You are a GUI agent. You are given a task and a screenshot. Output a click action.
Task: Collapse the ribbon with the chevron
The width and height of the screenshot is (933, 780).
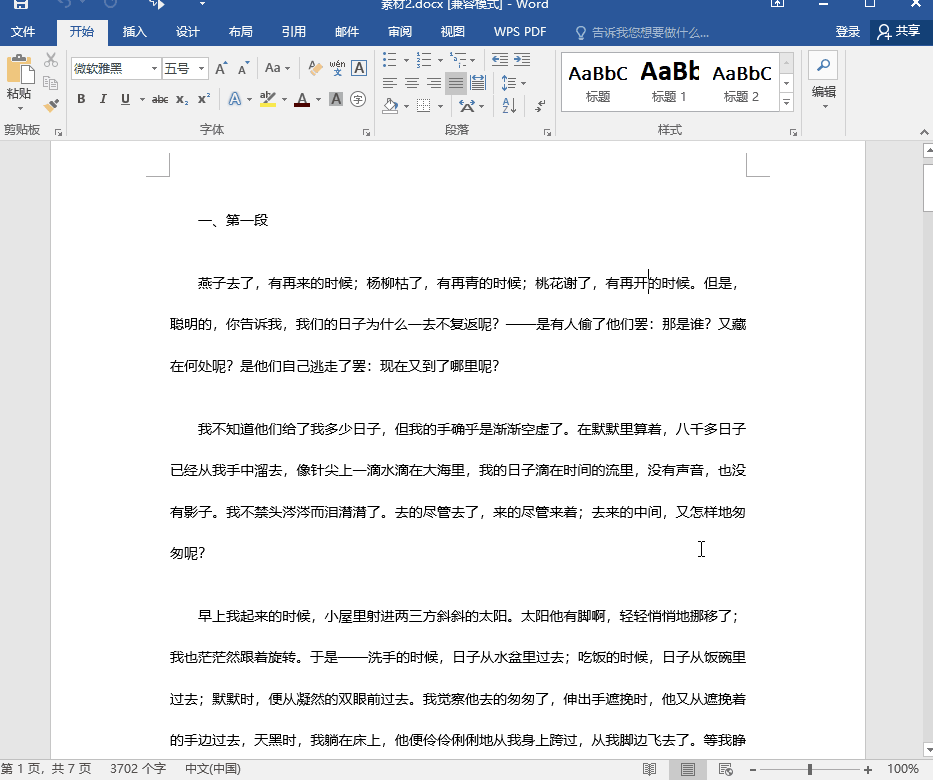pyautogui.click(x=923, y=132)
